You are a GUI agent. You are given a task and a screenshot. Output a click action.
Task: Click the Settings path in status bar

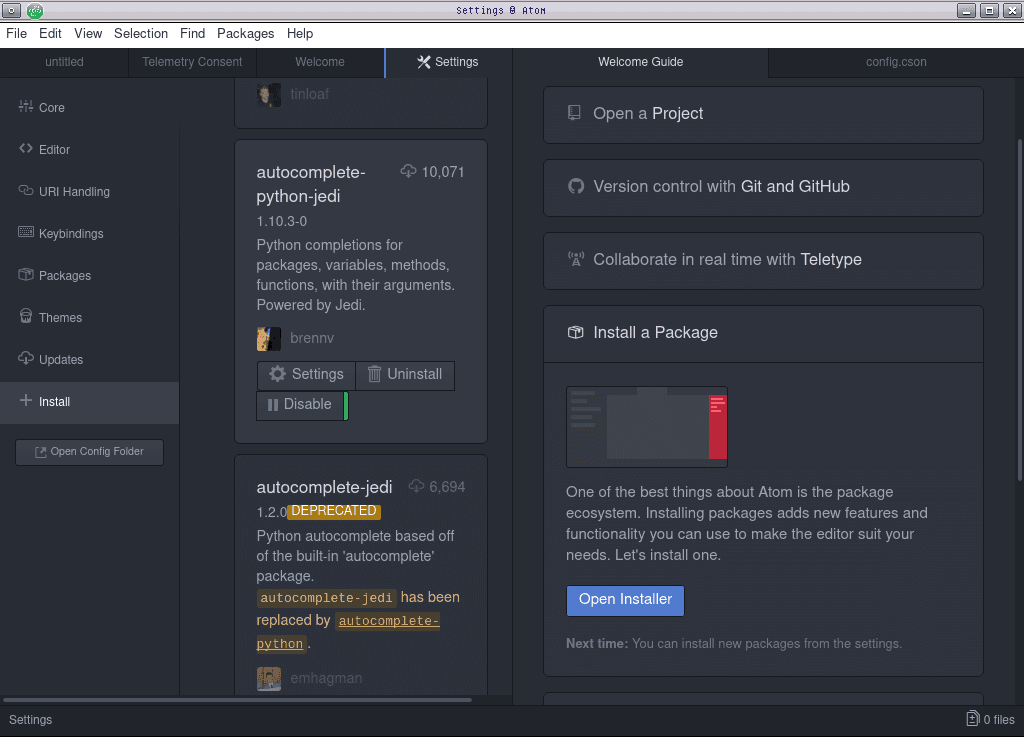[x=30, y=720]
